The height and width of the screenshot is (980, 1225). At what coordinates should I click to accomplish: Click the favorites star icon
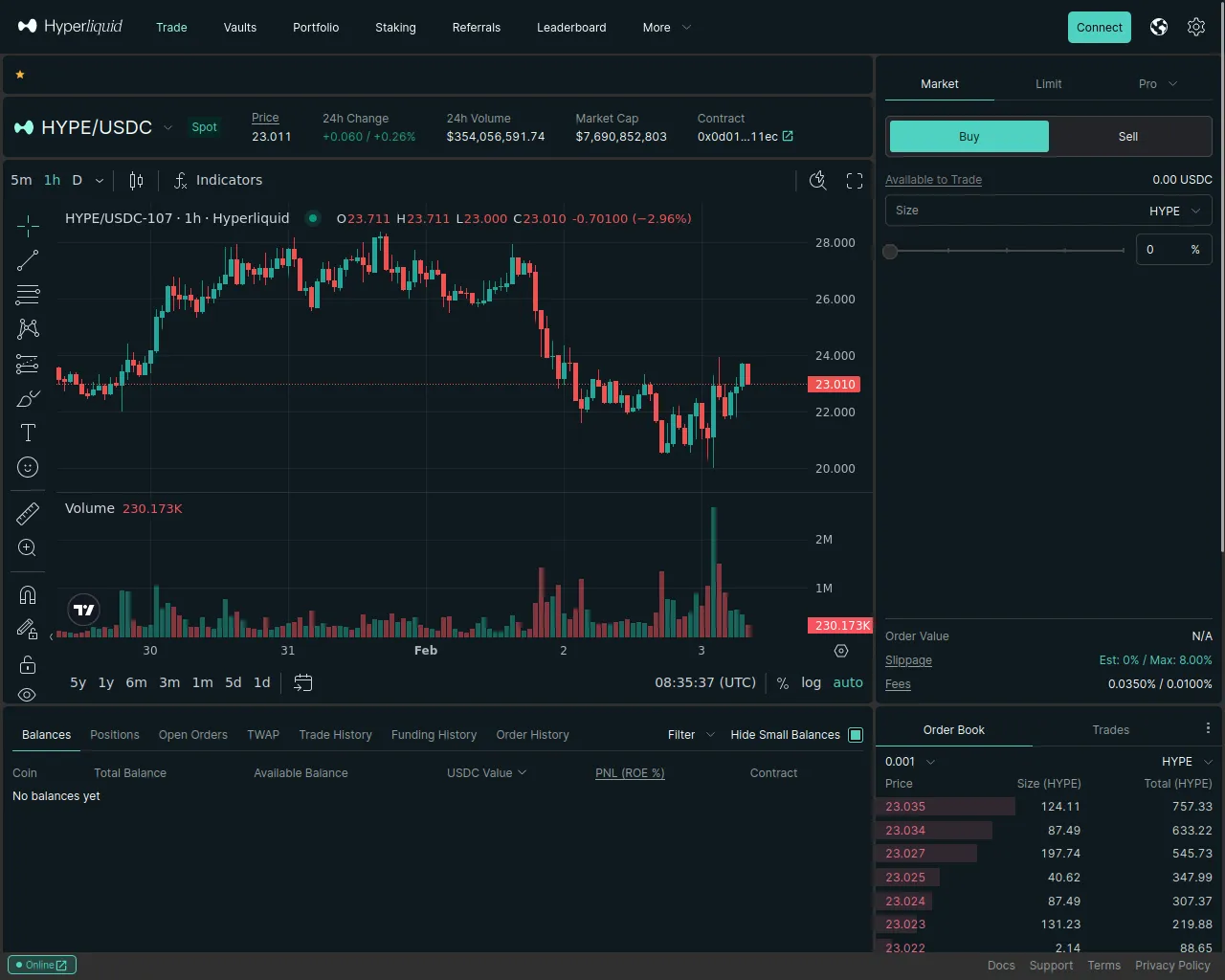[x=20, y=75]
